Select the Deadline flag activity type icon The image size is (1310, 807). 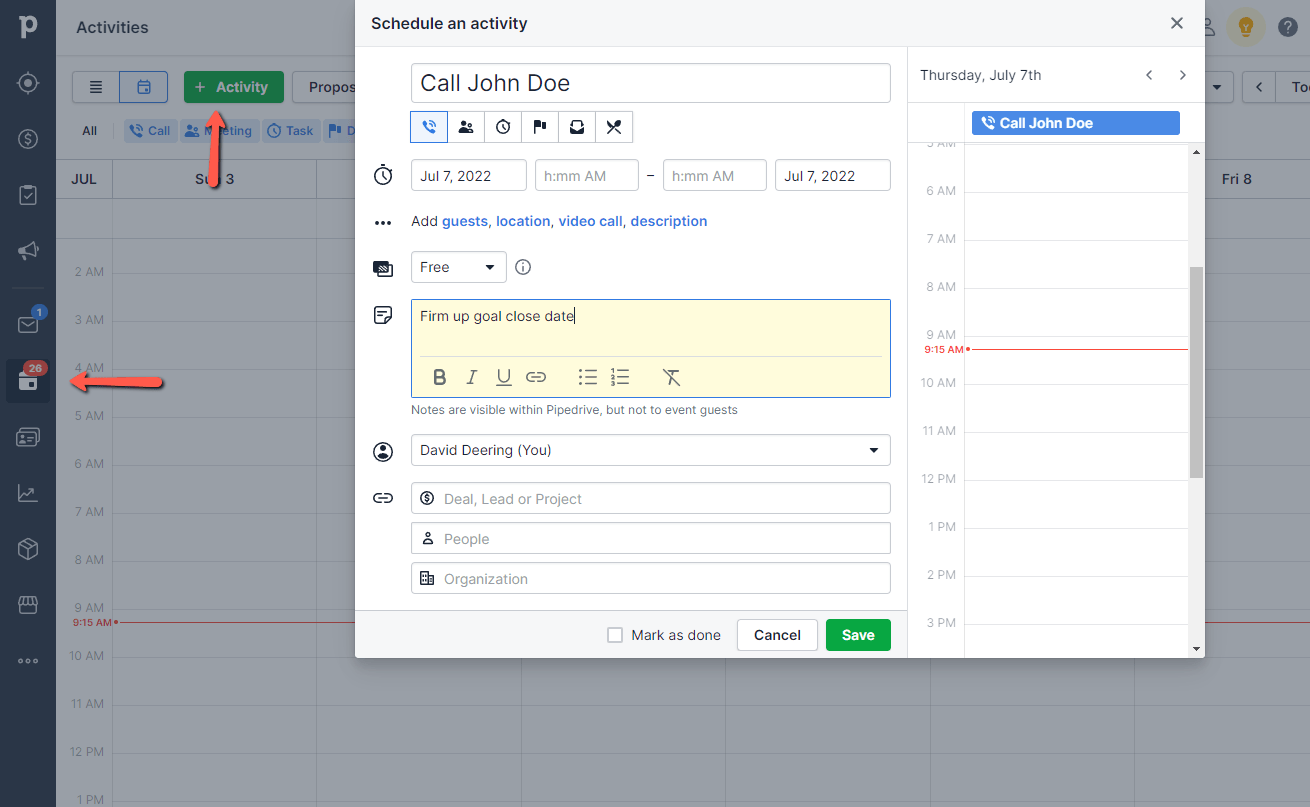[x=540, y=127]
